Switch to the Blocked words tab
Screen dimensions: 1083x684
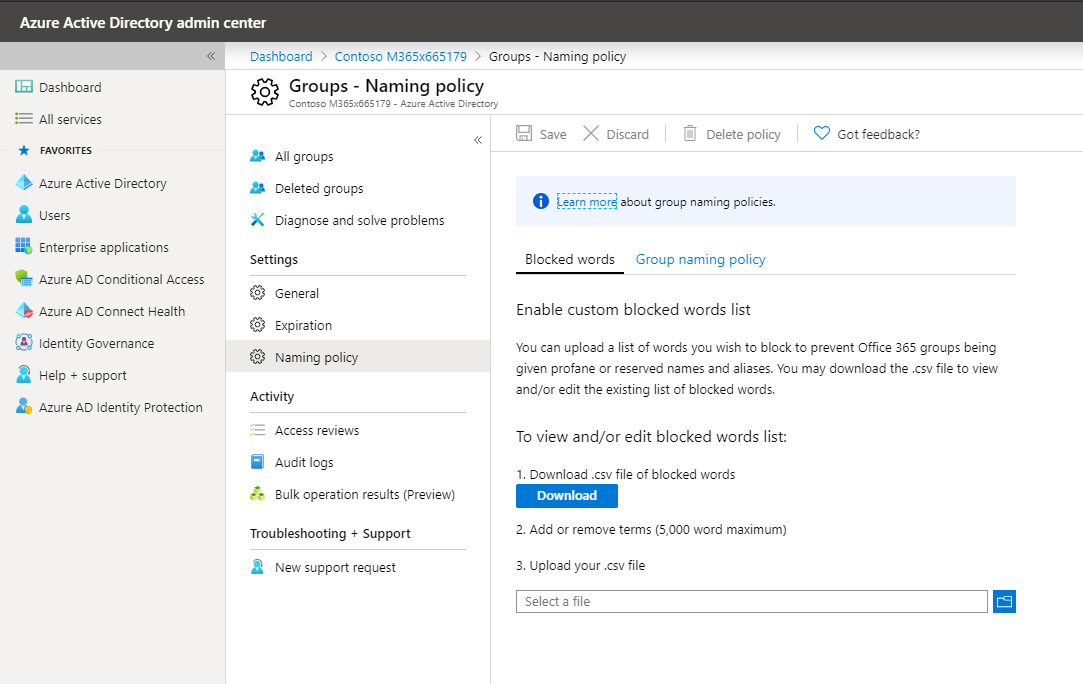pyautogui.click(x=570, y=260)
